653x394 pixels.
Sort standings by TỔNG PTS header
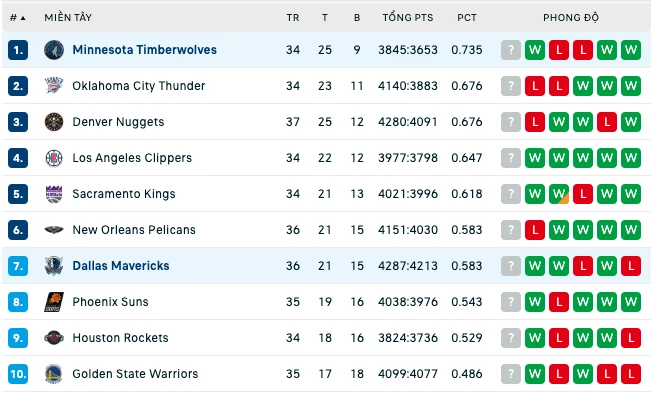coord(408,17)
